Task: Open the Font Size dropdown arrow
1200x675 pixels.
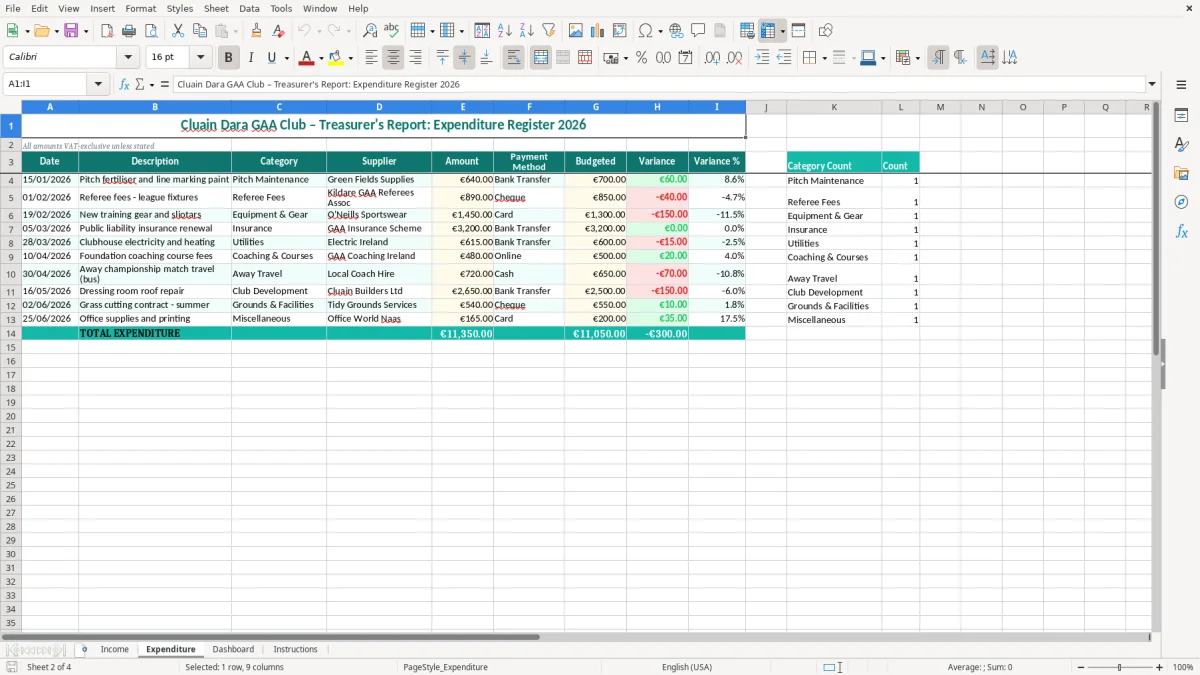Action: pyautogui.click(x=201, y=58)
